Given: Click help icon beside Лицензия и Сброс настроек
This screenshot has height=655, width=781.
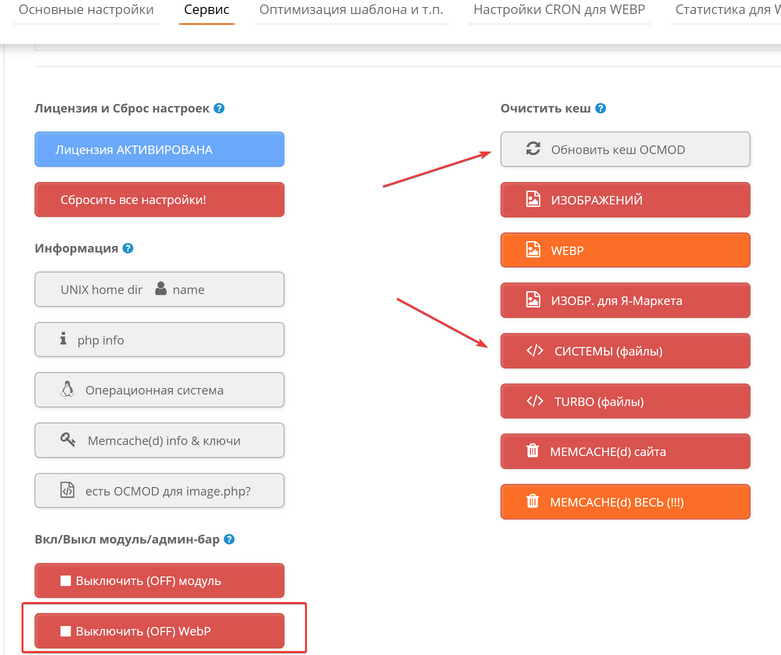Looking at the screenshot, I should pyautogui.click(x=219, y=108).
